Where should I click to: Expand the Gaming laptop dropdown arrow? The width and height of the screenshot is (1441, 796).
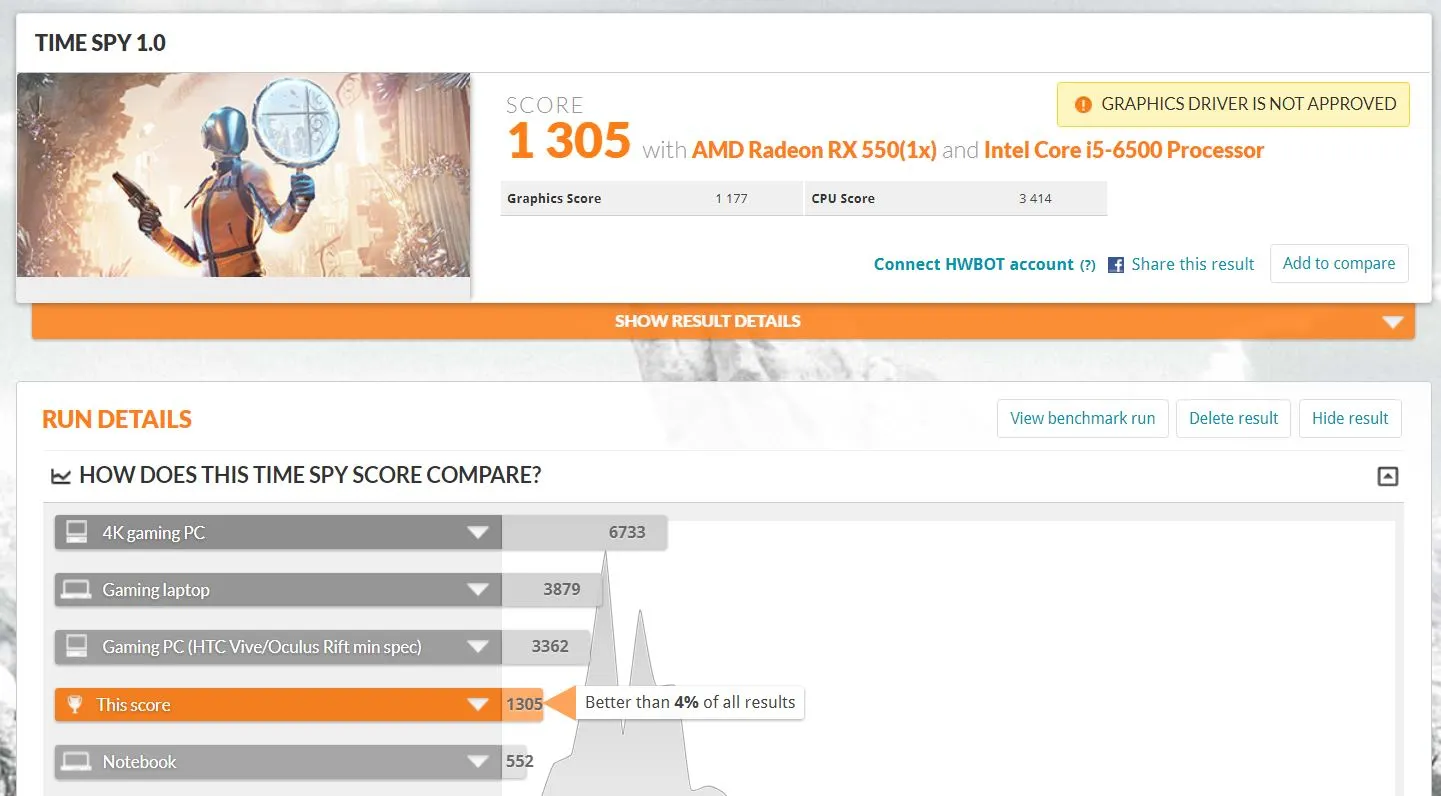tap(478, 590)
